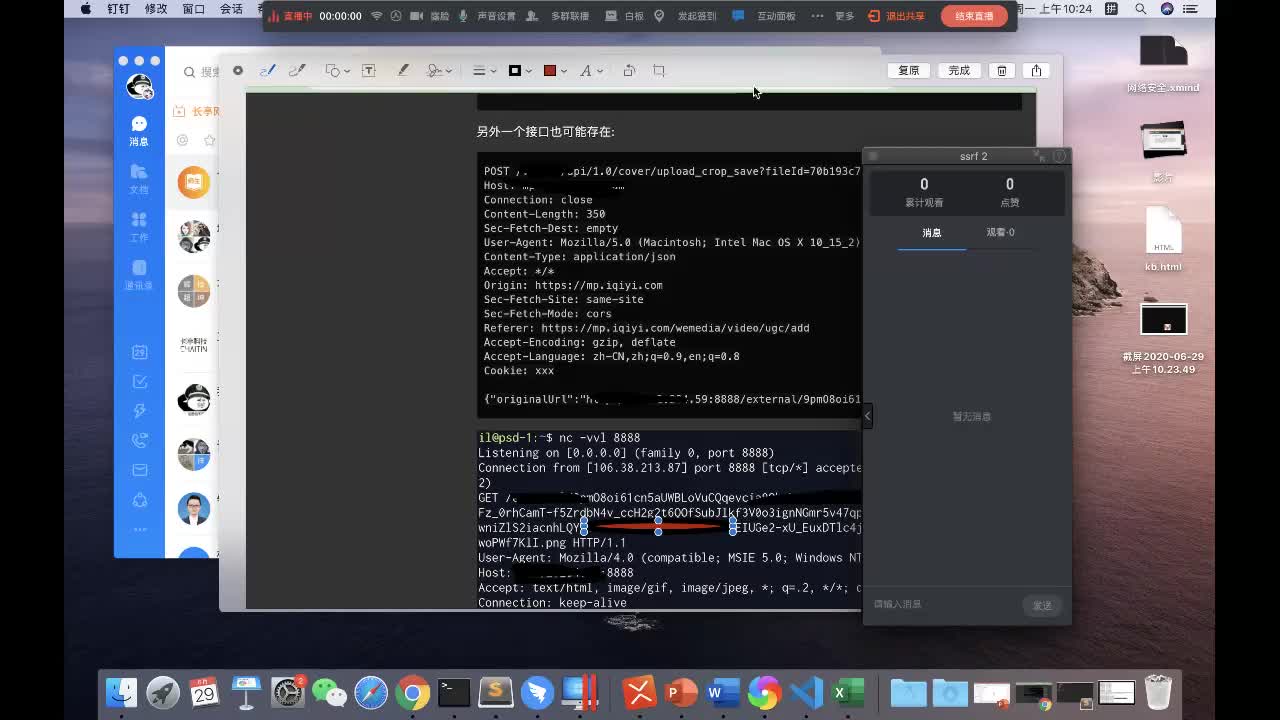Click the 结束直播 end live button

974,16
